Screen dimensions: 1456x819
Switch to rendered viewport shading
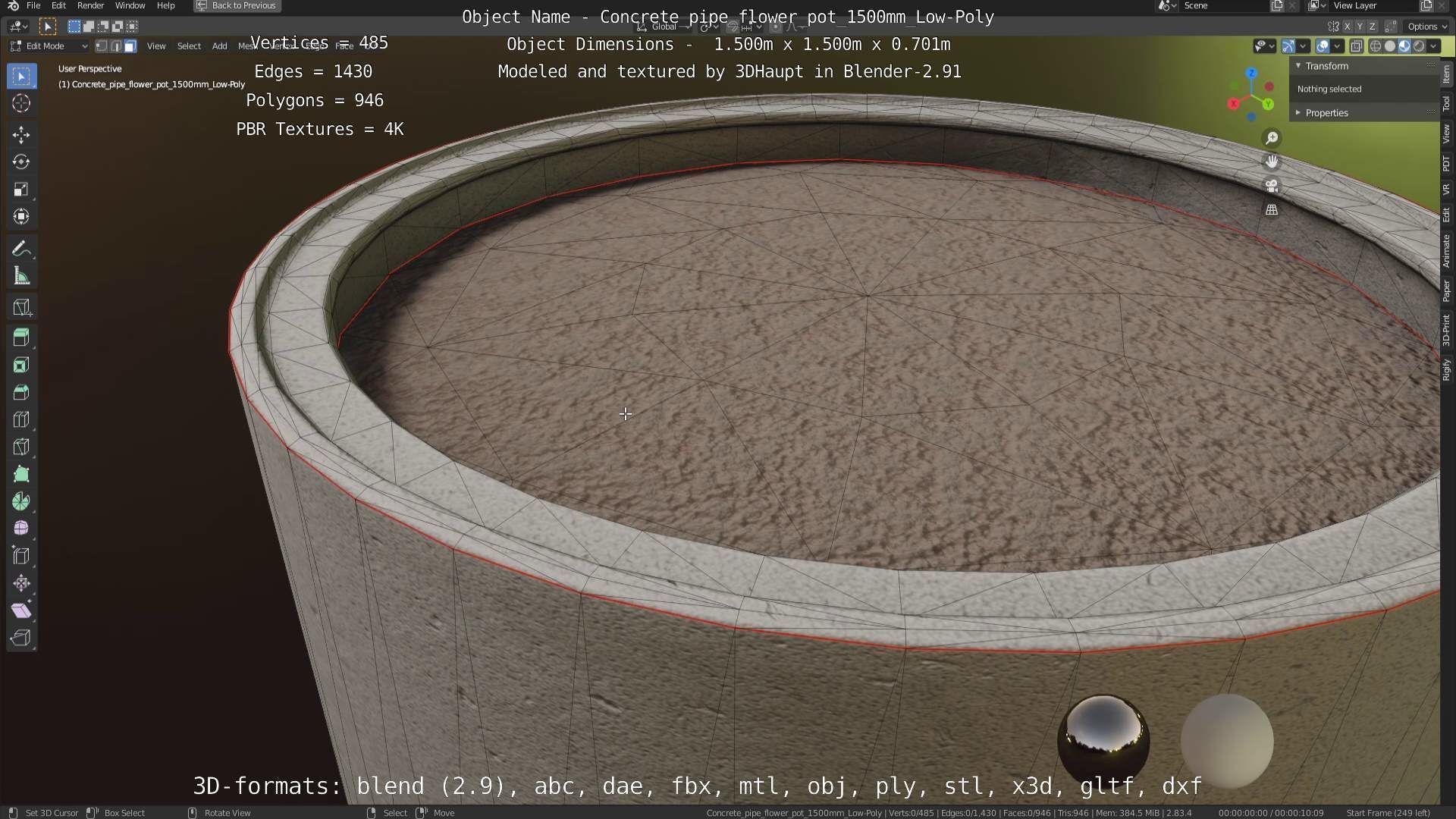coord(1419,46)
